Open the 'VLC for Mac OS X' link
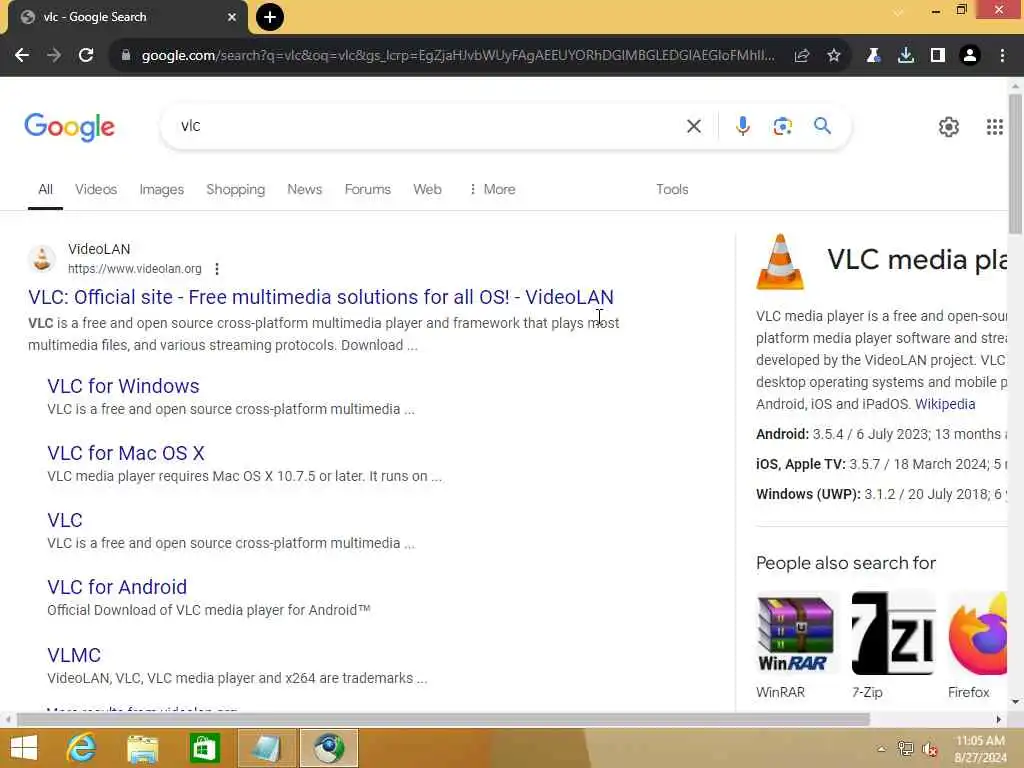The width and height of the screenshot is (1024, 768). pyautogui.click(x=126, y=453)
